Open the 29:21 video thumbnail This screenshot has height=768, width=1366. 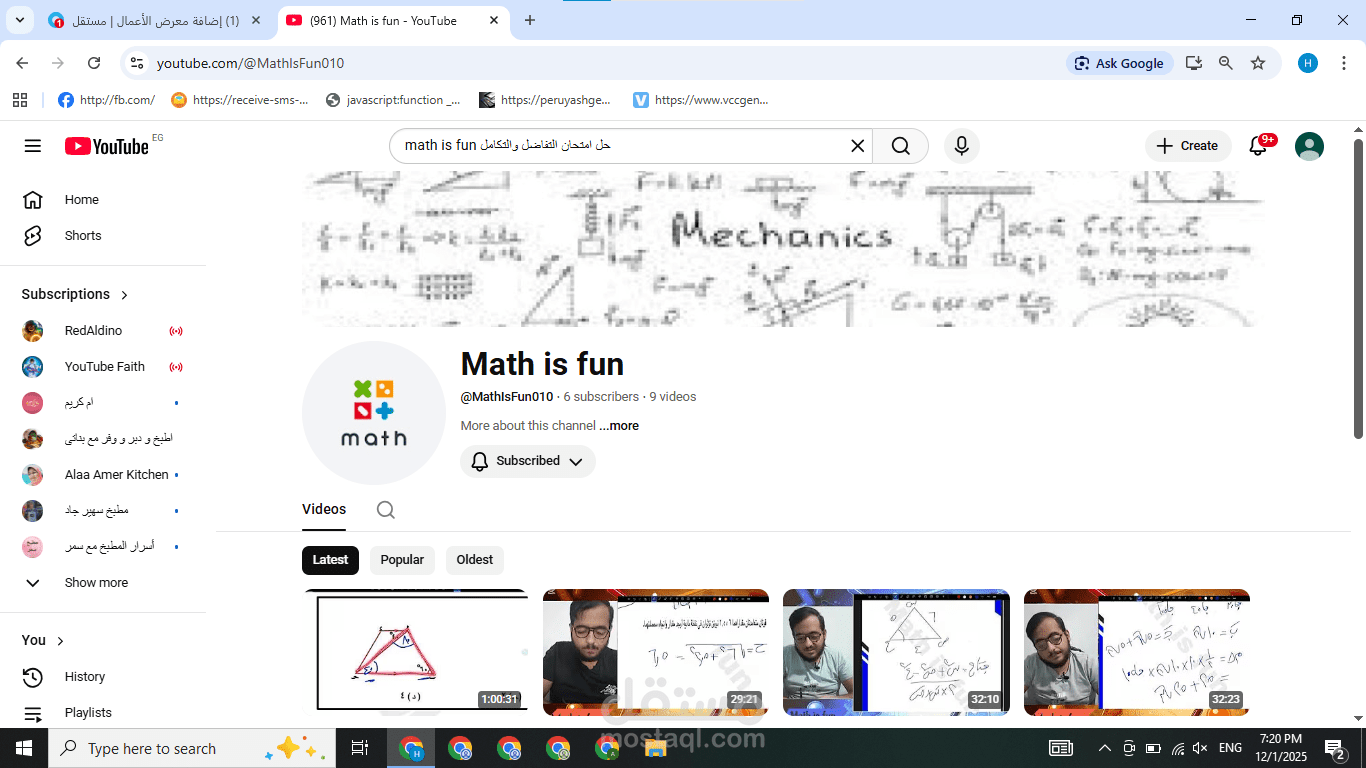pos(656,652)
